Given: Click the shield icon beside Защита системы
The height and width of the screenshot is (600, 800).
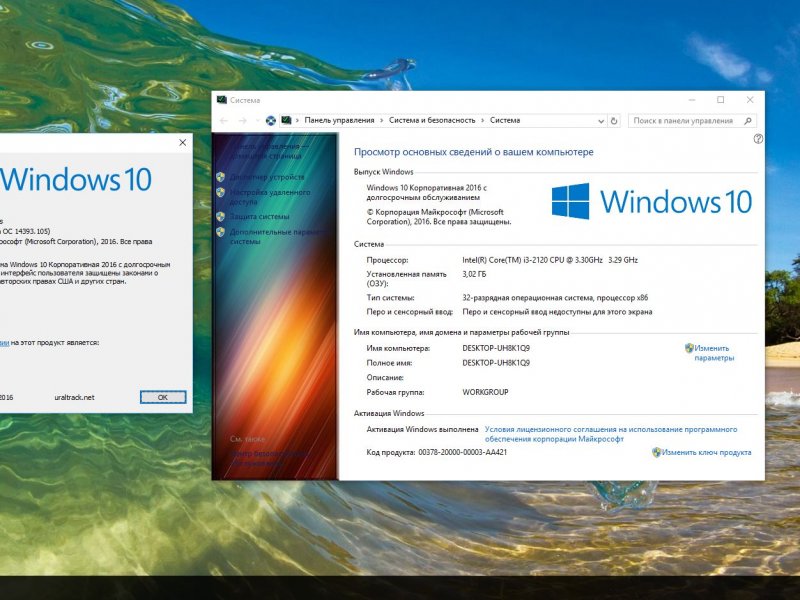Looking at the screenshot, I should 220,216.
